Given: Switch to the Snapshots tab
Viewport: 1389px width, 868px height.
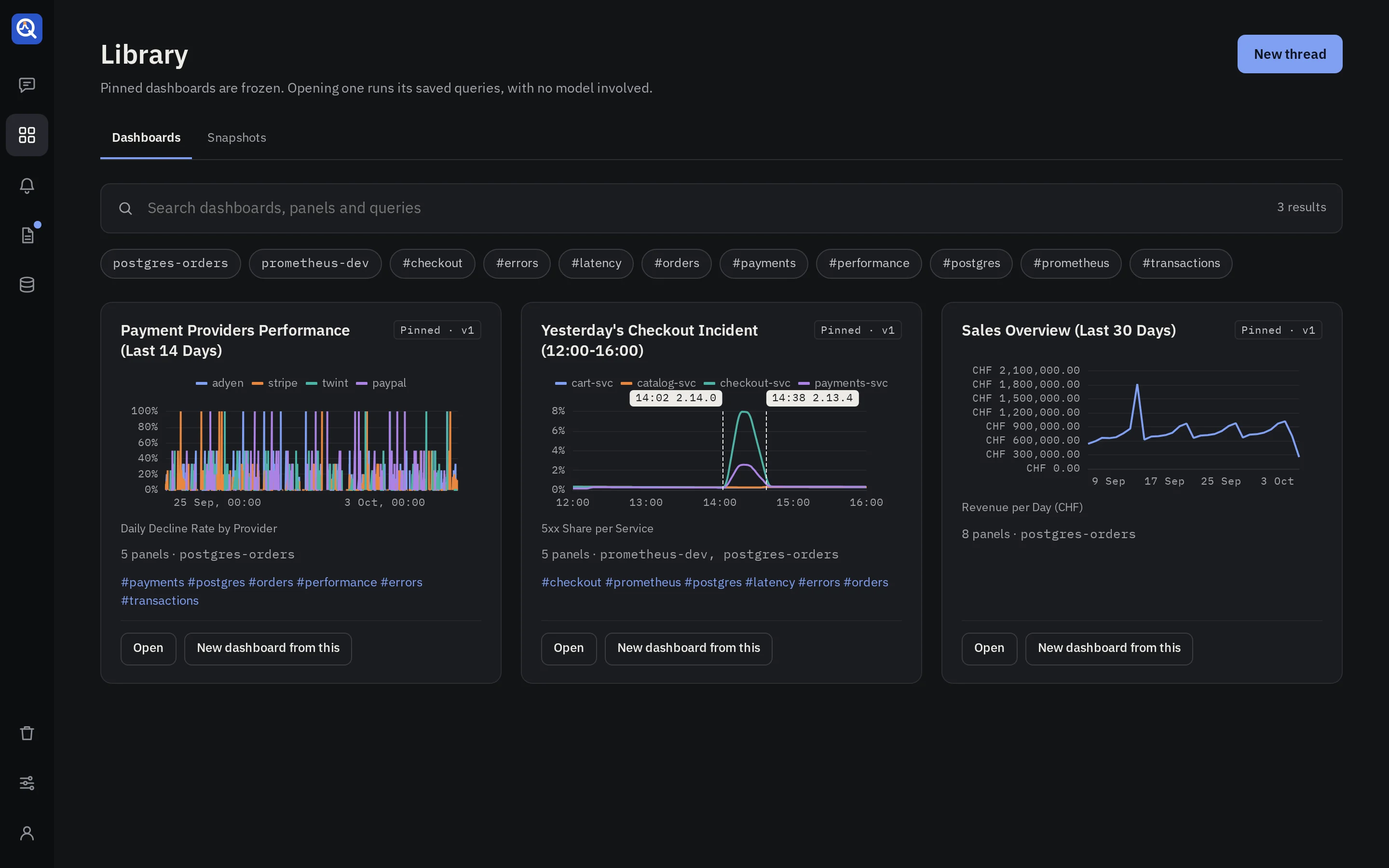Looking at the screenshot, I should click(x=236, y=138).
